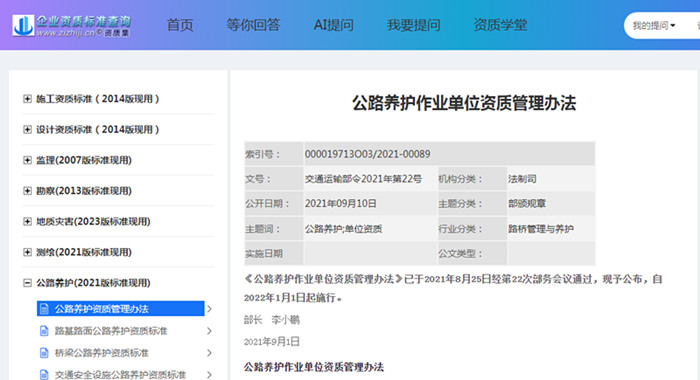Click chevron arrow of 桥梁公路养护资质标准 row

click(x=209, y=353)
